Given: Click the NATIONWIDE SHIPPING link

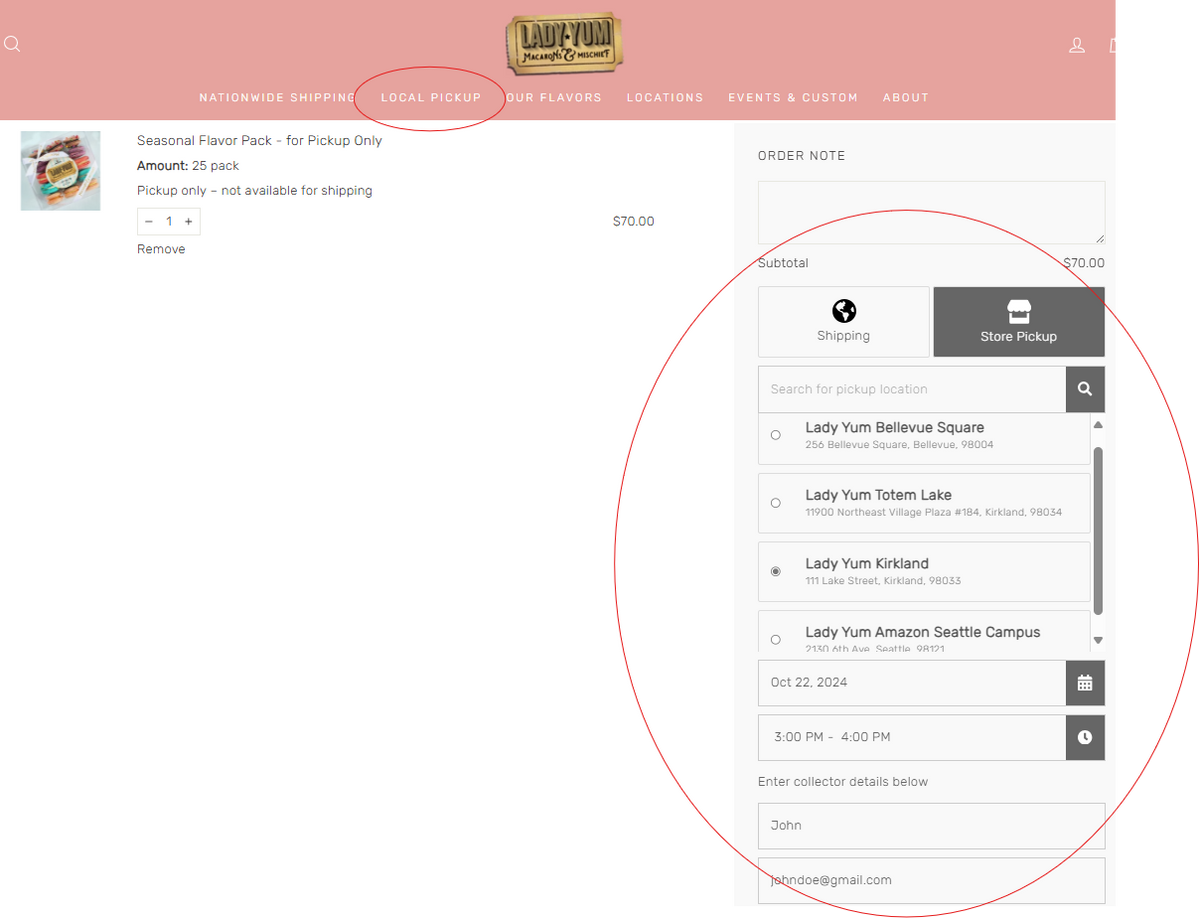Looking at the screenshot, I should pyautogui.click(x=276, y=97).
